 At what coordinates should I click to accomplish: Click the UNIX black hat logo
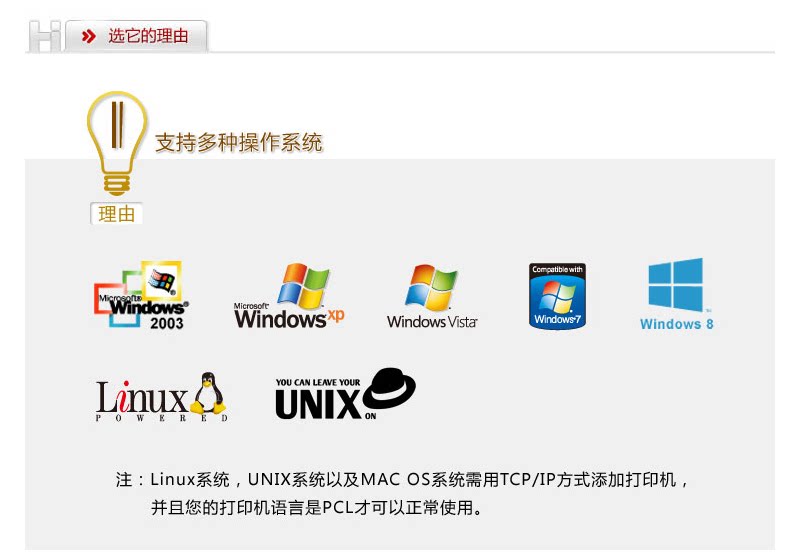[345, 394]
